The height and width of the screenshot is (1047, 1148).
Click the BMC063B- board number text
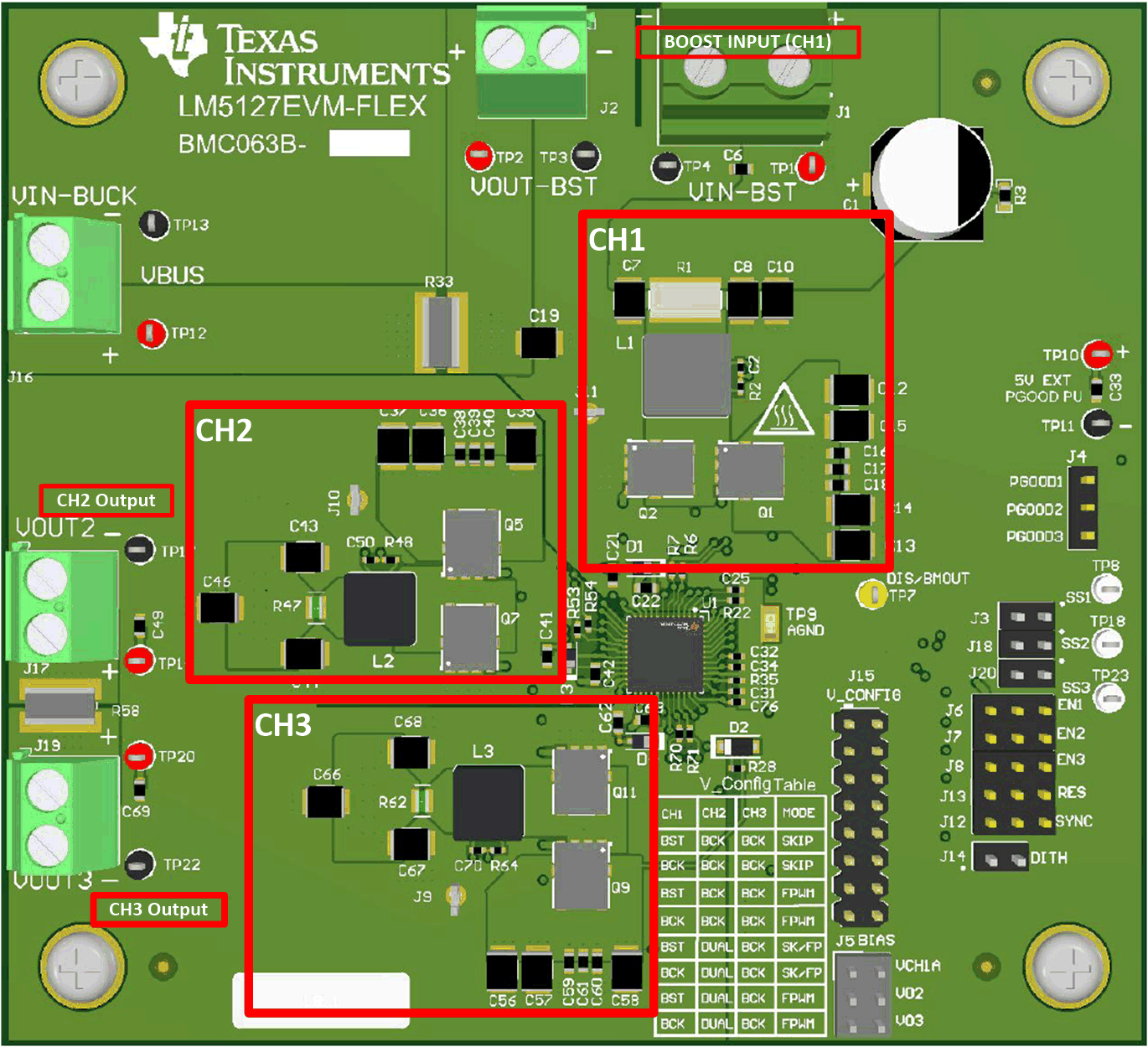click(x=242, y=144)
